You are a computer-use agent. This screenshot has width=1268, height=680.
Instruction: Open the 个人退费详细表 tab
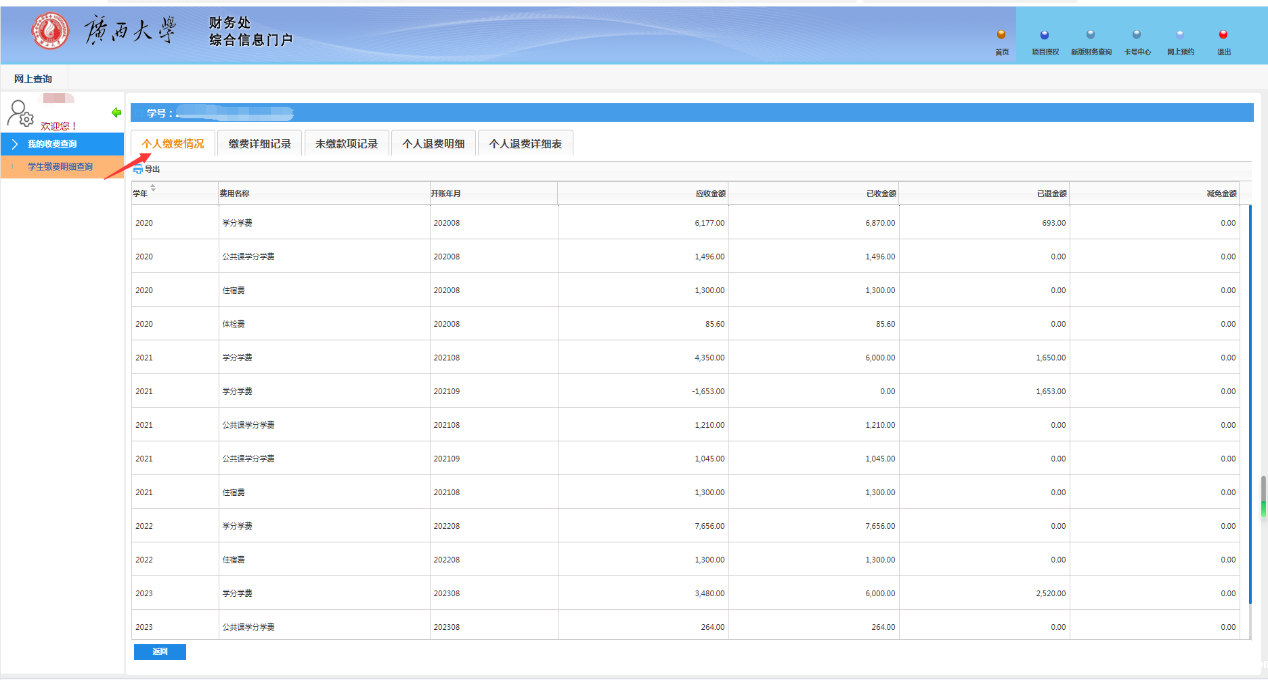(525, 144)
